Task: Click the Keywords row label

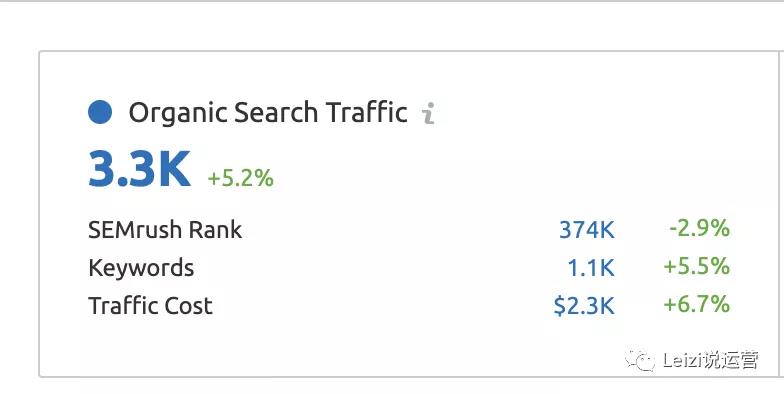Action: (141, 268)
